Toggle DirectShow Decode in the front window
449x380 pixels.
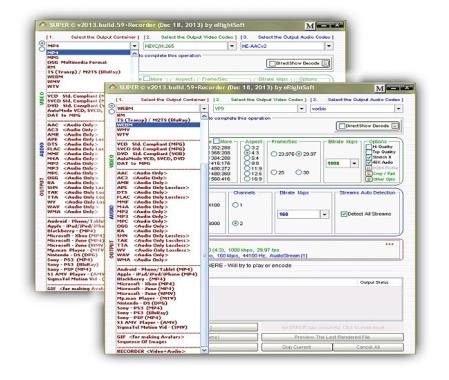coord(342,126)
